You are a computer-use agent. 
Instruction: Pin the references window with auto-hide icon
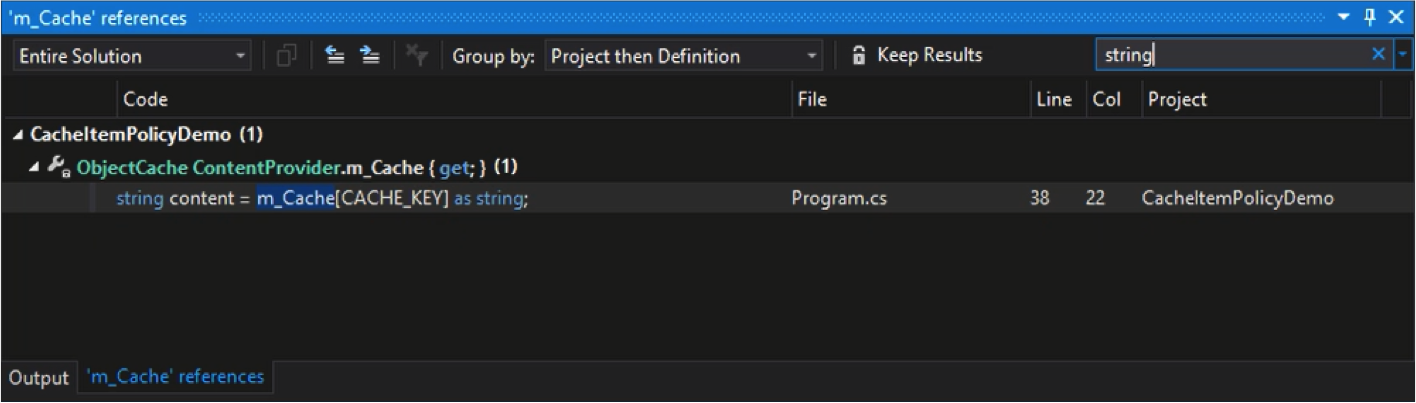pyautogui.click(x=1371, y=17)
